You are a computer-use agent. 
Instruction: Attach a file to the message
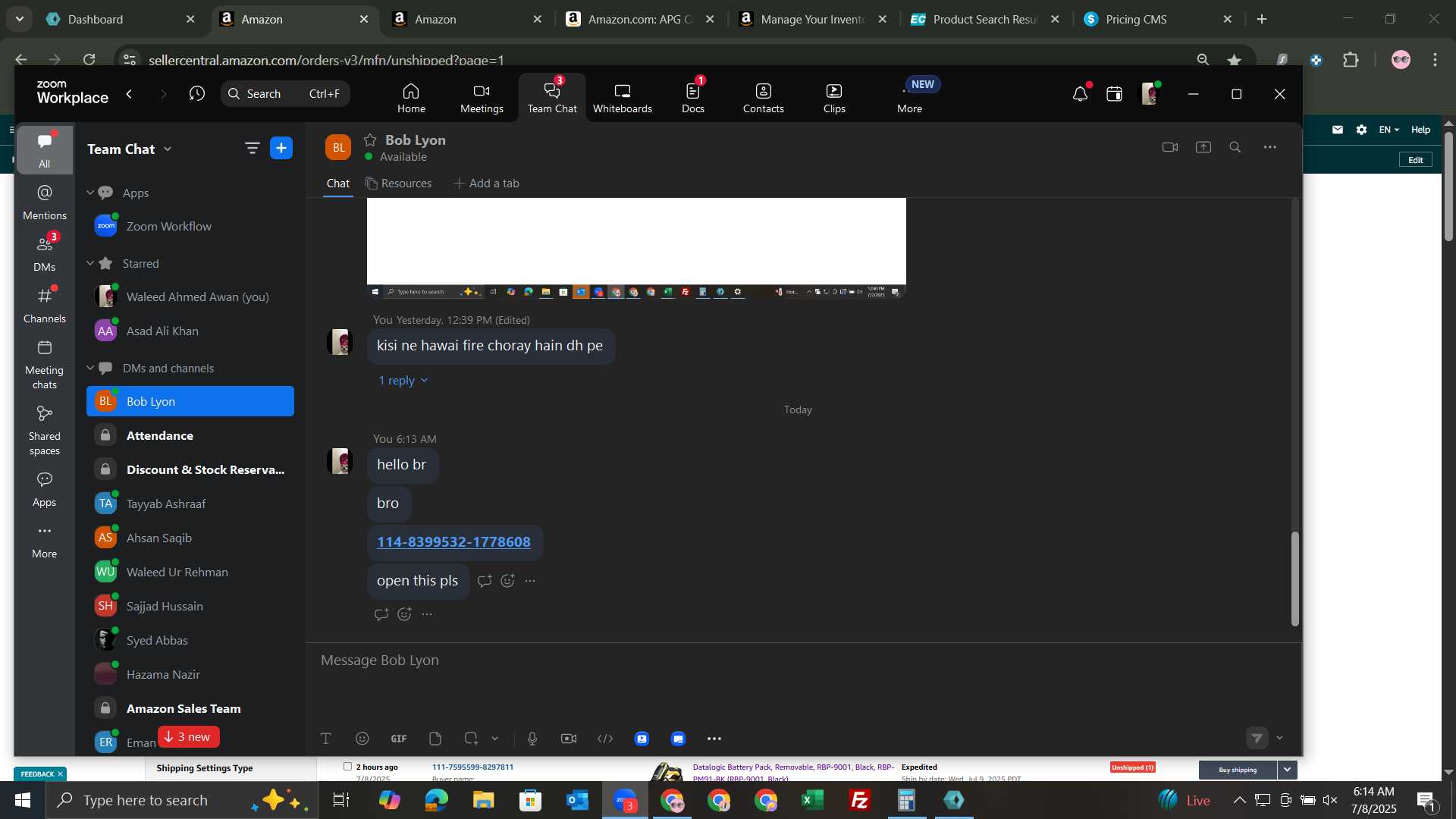435,739
